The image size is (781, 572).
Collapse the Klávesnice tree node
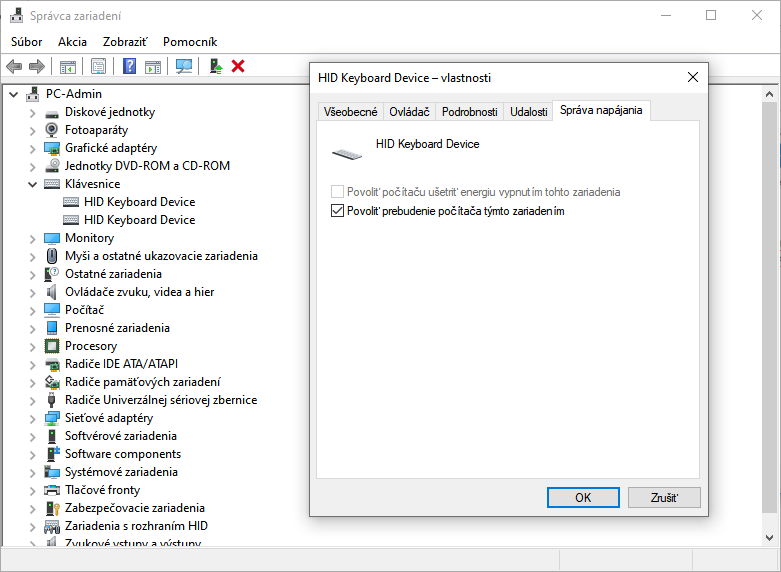(x=33, y=184)
